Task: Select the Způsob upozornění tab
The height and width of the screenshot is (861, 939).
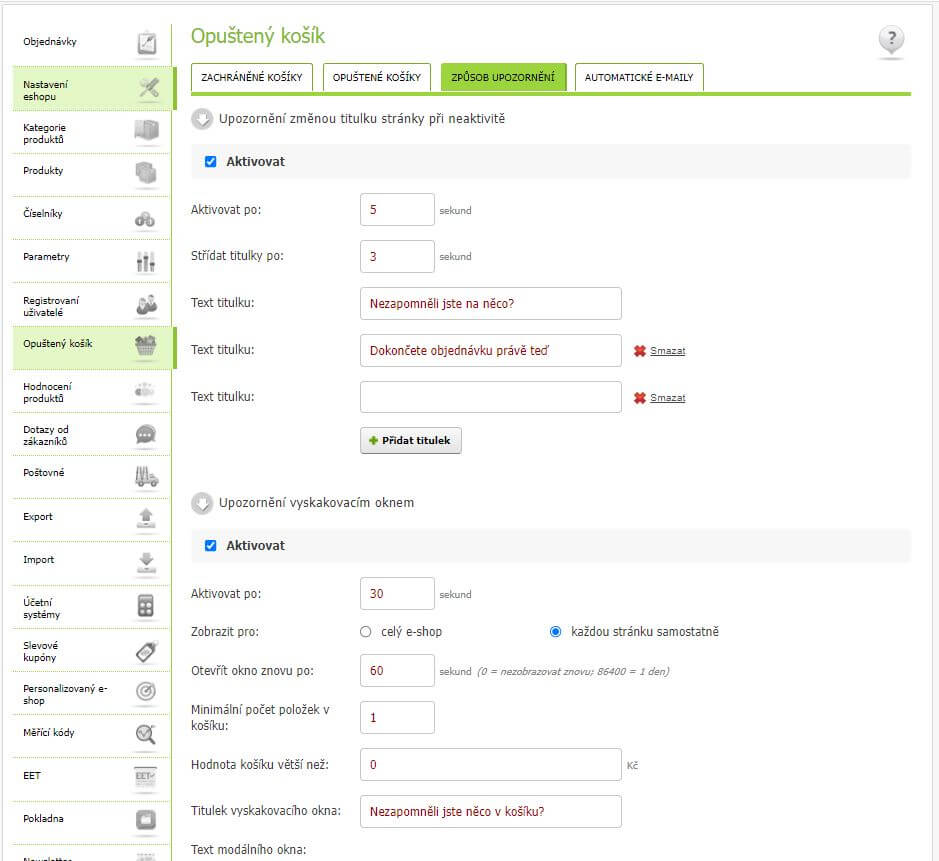Action: tap(503, 77)
